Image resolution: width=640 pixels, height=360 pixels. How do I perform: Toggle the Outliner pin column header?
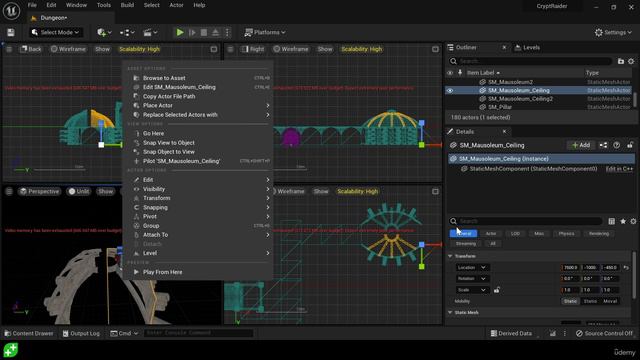460,73
